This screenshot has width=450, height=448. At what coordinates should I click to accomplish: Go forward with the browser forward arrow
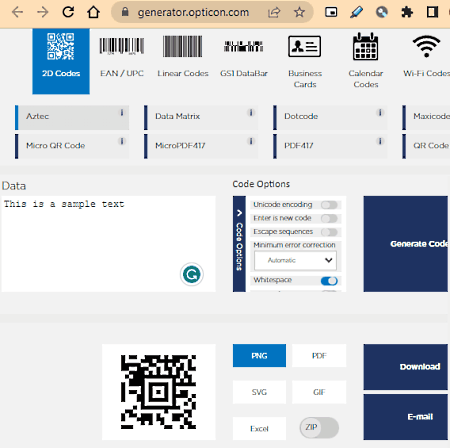[x=42, y=13]
